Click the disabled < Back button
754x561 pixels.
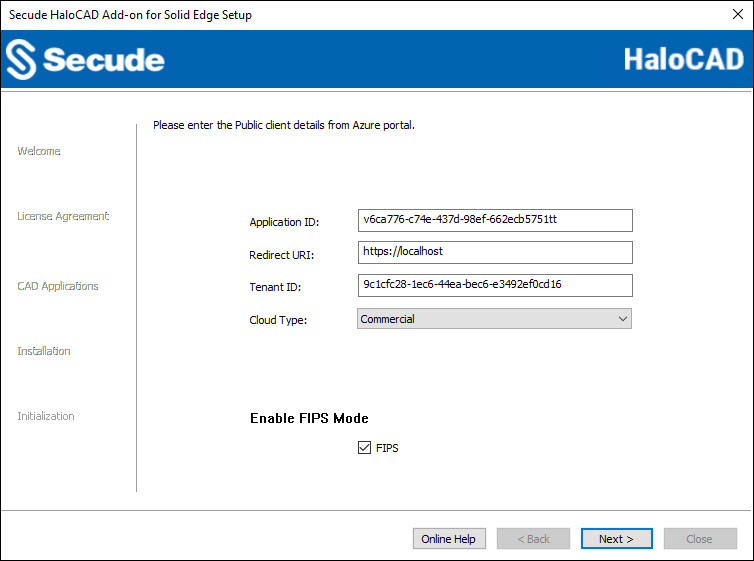pyautogui.click(x=533, y=538)
